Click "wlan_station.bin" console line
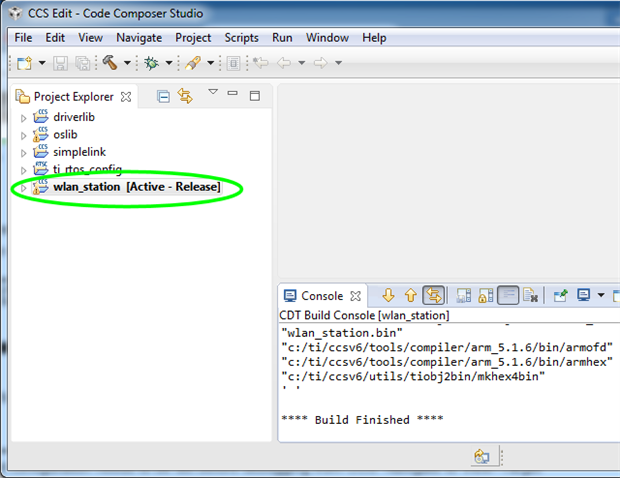The height and width of the screenshot is (478, 620). (x=342, y=333)
